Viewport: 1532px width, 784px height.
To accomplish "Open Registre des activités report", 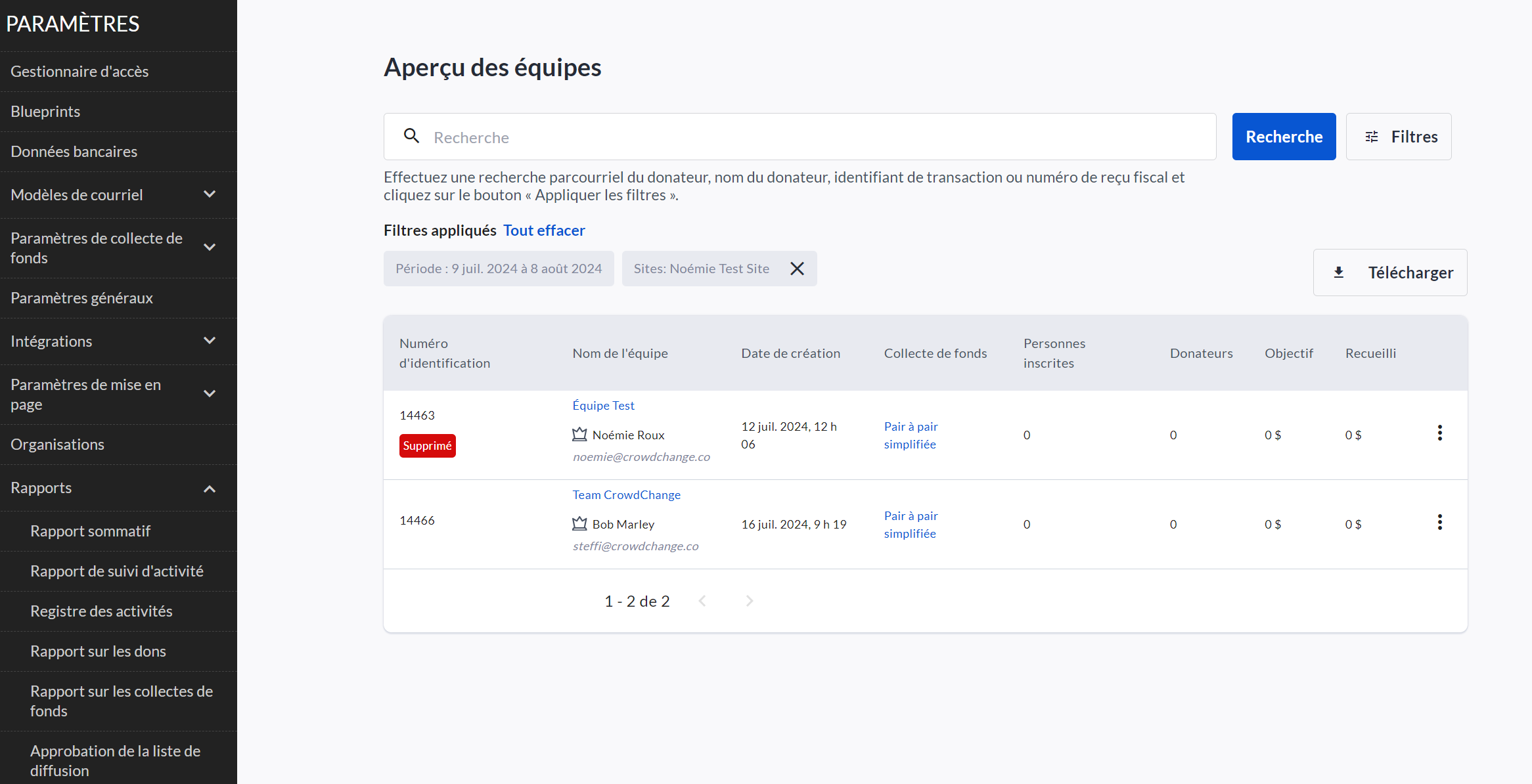I will (x=101, y=611).
